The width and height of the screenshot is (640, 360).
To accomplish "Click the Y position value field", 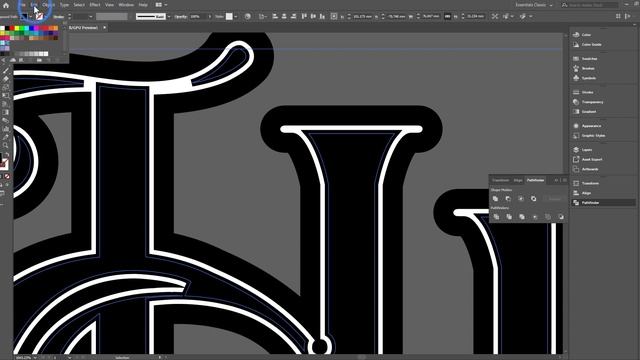I will tap(396, 17).
